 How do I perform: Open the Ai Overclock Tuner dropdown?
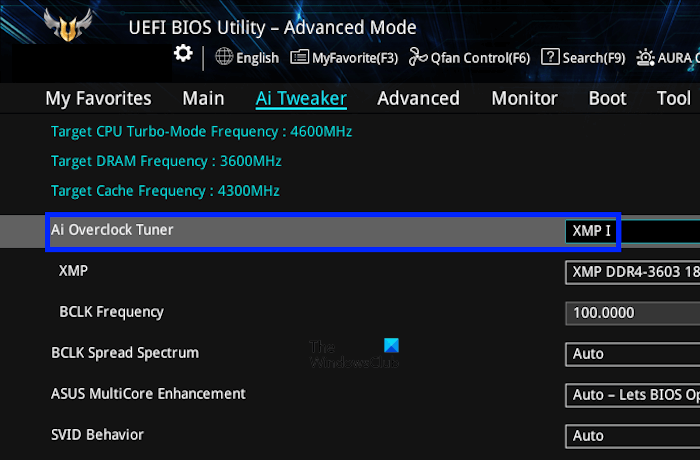point(632,231)
